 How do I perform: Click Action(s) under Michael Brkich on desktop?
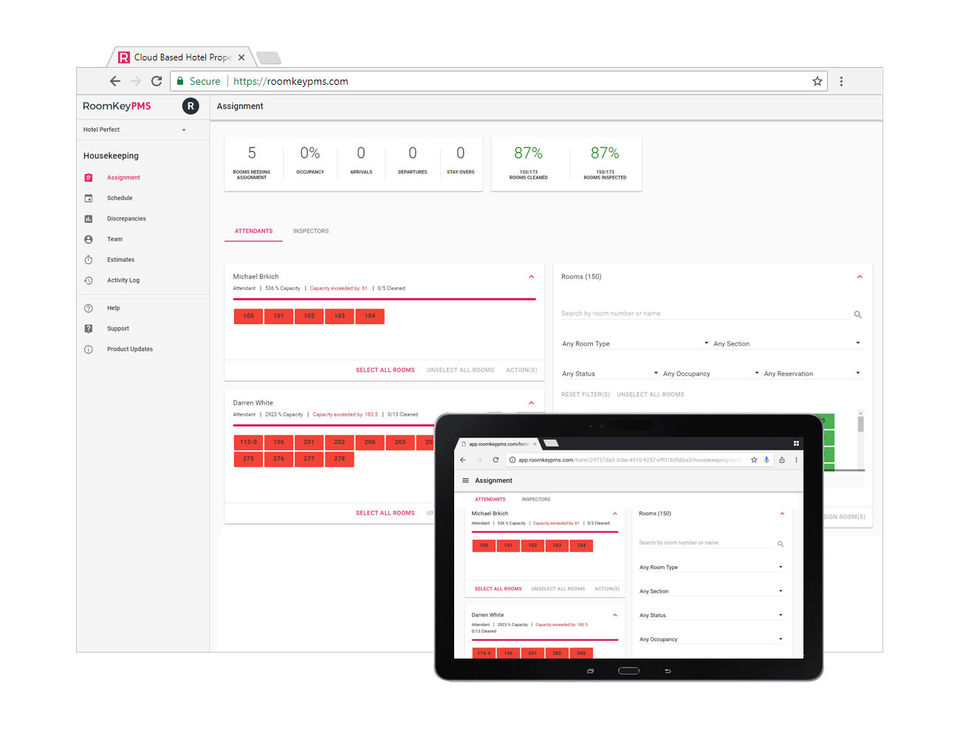pos(522,370)
